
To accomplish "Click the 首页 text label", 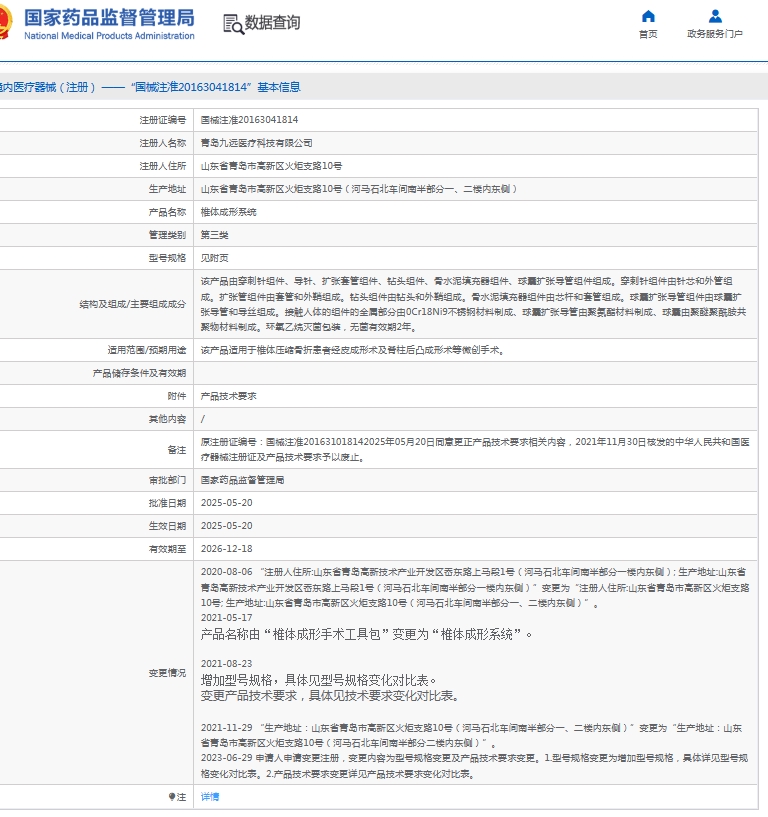I will (648, 34).
